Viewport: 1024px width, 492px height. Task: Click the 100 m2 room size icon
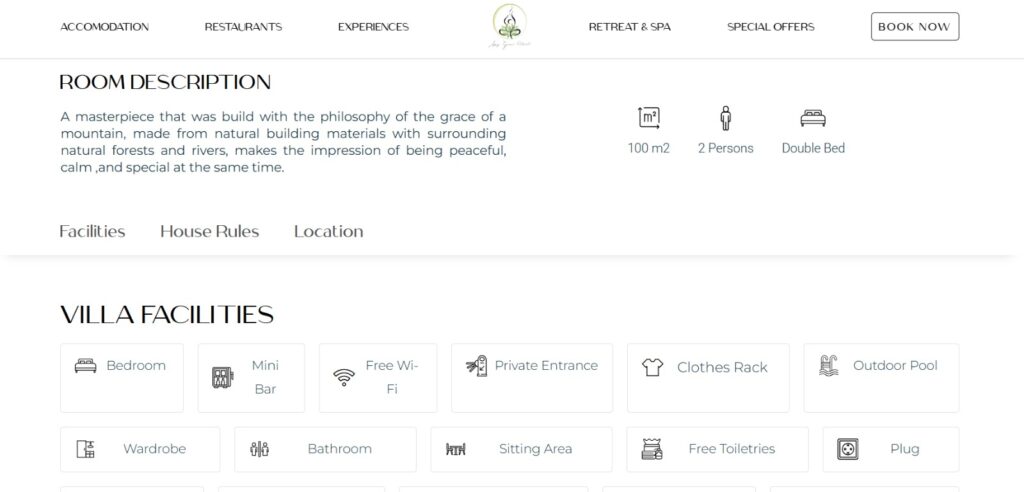649,118
